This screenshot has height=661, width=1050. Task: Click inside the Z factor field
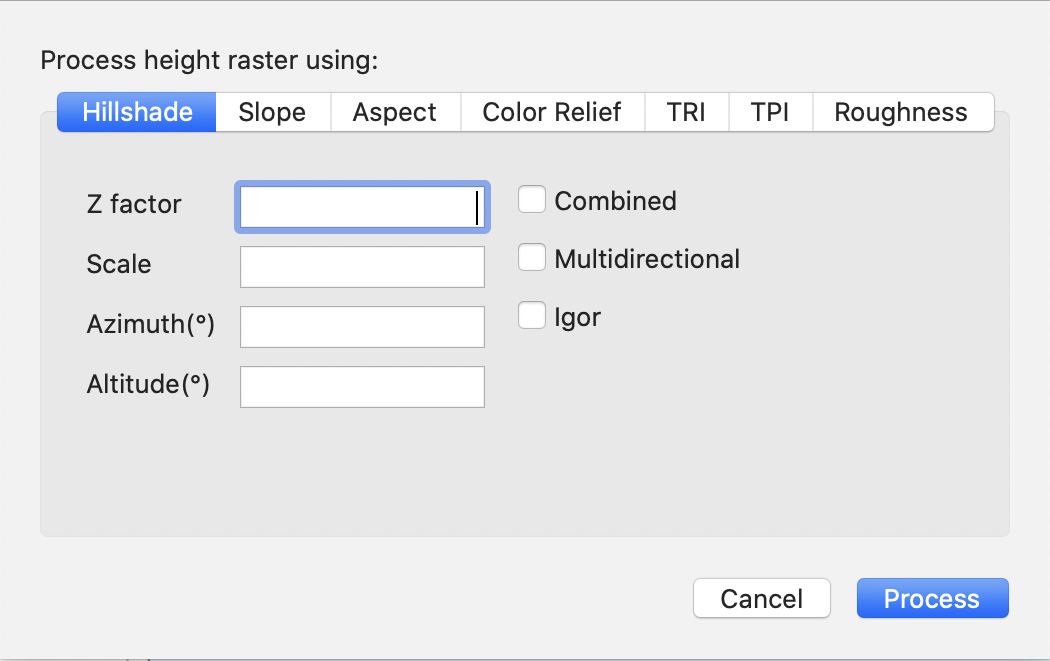362,207
